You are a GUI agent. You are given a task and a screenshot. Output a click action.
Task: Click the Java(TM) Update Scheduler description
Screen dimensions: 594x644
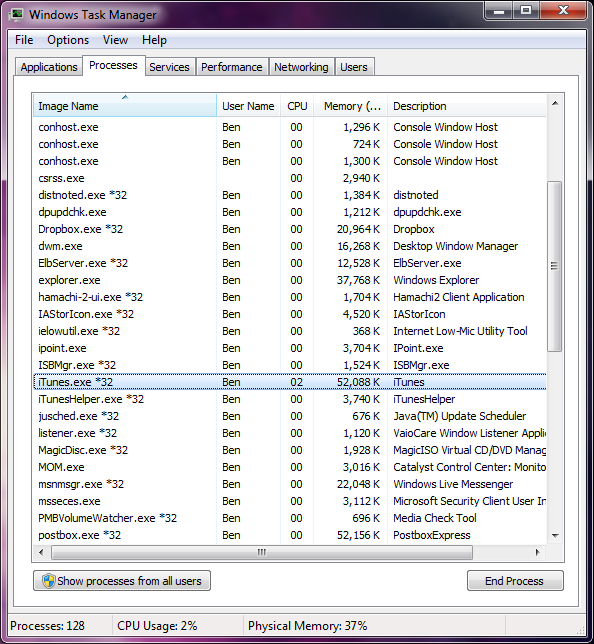[460, 416]
